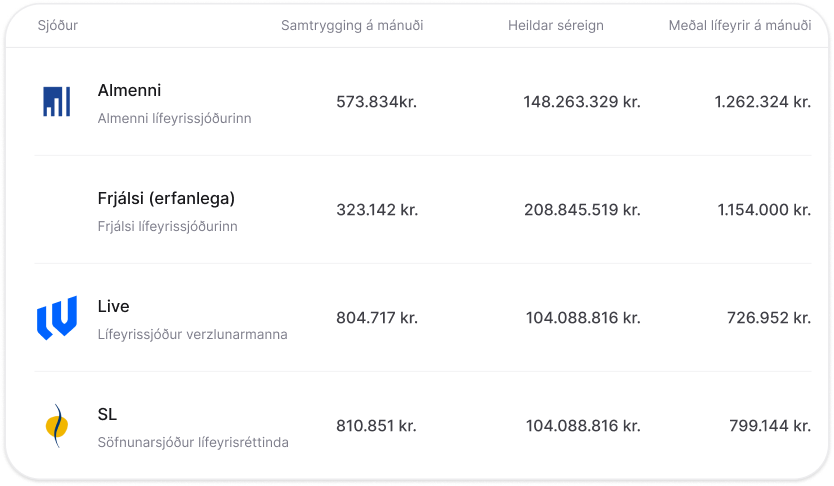Select the Live fund title

click(x=113, y=306)
